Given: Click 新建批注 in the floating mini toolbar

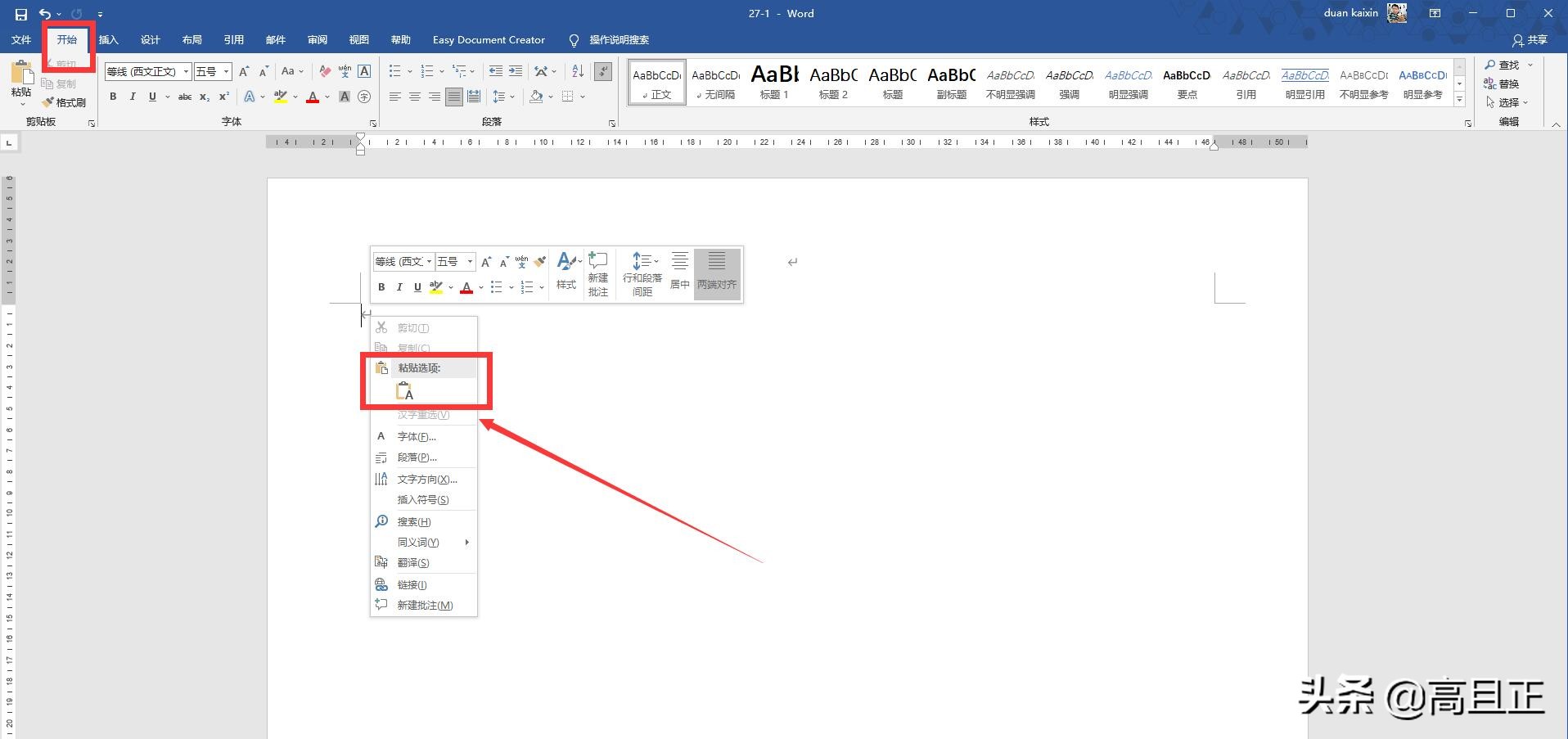Looking at the screenshot, I should pyautogui.click(x=598, y=274).
